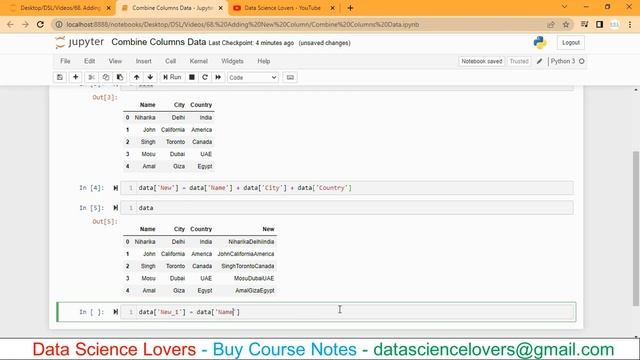Screen dimensions: 640x360
Task: Cut selected cells with the scissors icon
Action: (91, 77)
